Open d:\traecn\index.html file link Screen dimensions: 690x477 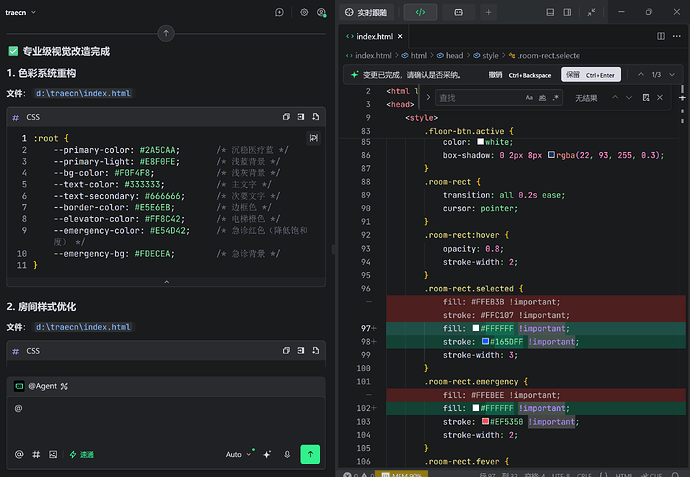coord(83,93)
